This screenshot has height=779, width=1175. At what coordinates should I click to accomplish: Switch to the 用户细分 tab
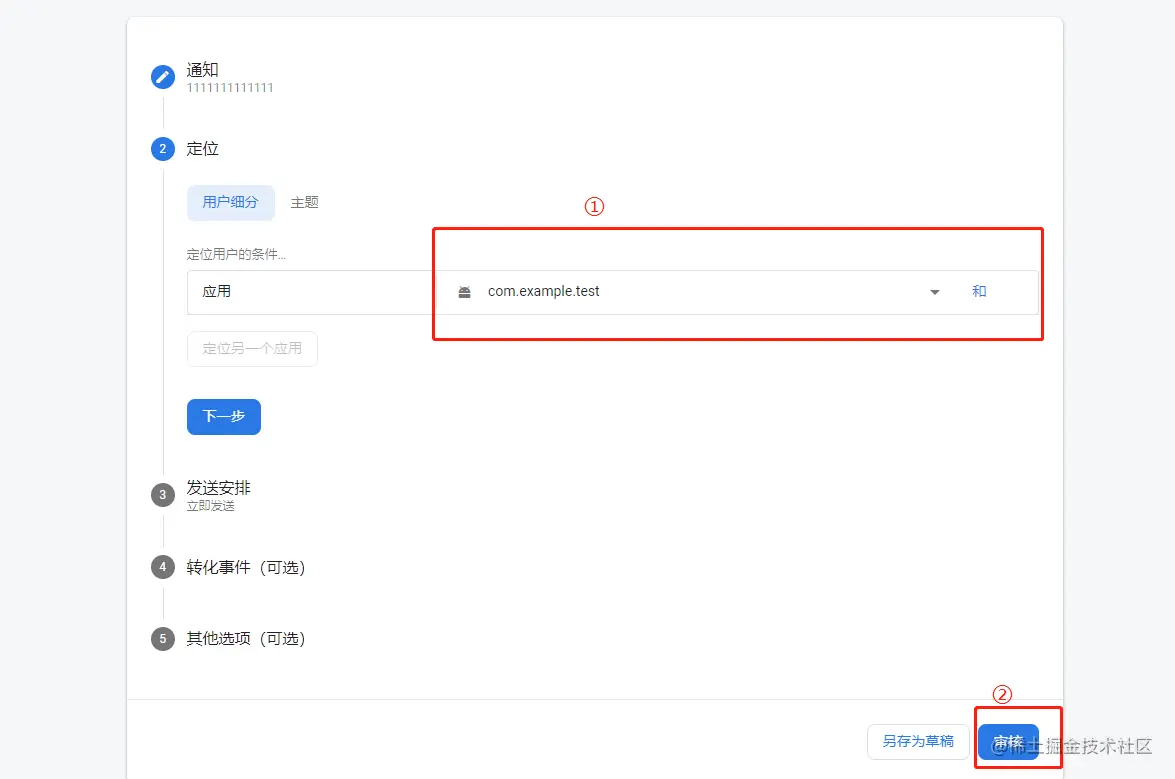[x=230, y=202]
